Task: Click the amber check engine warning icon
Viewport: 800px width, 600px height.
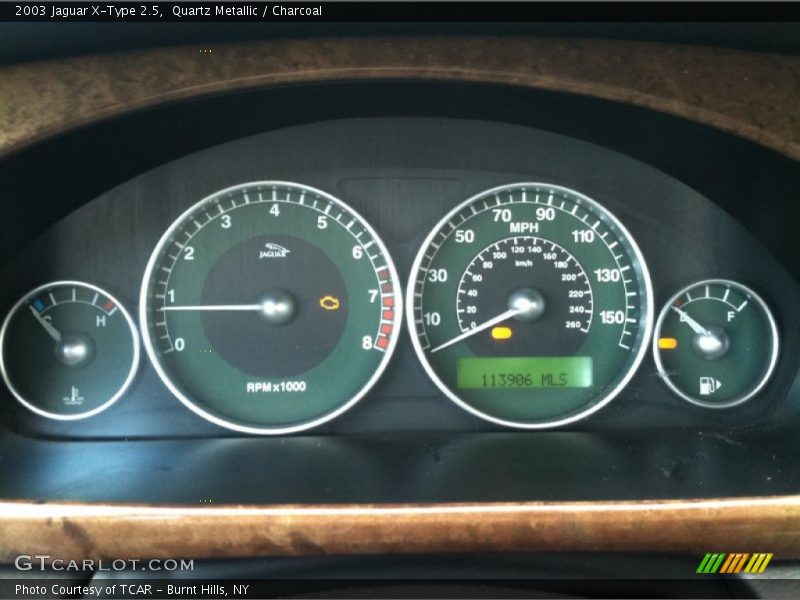Action: (329, 303)
